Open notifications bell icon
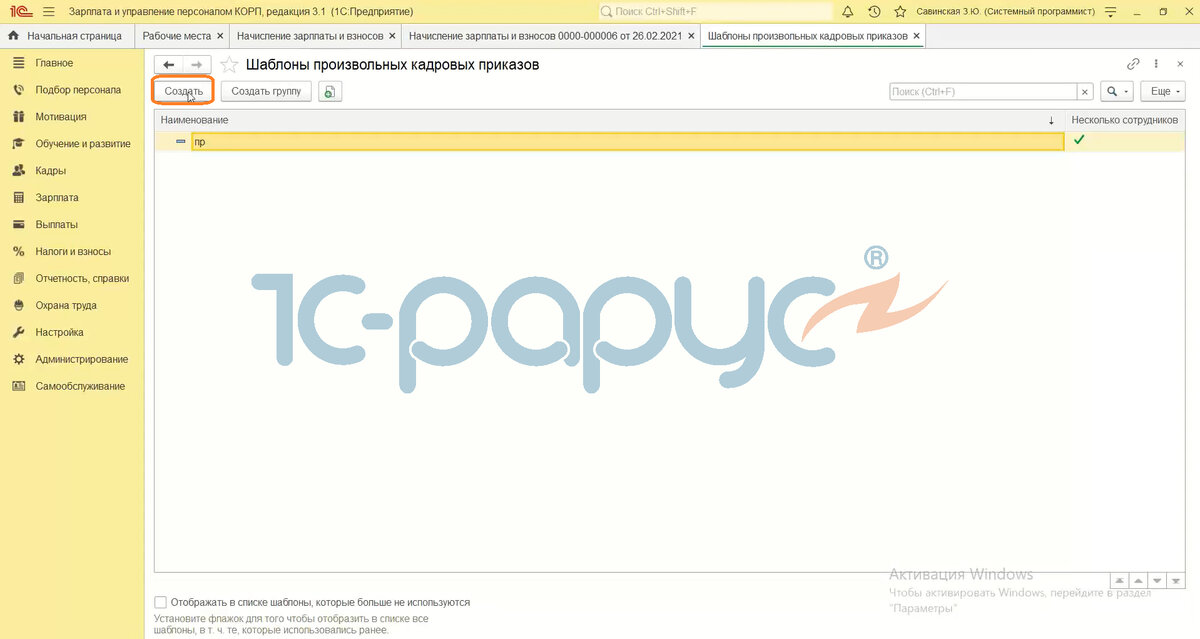Screen dimensions: 1200x639 click(x=848, y=11)
